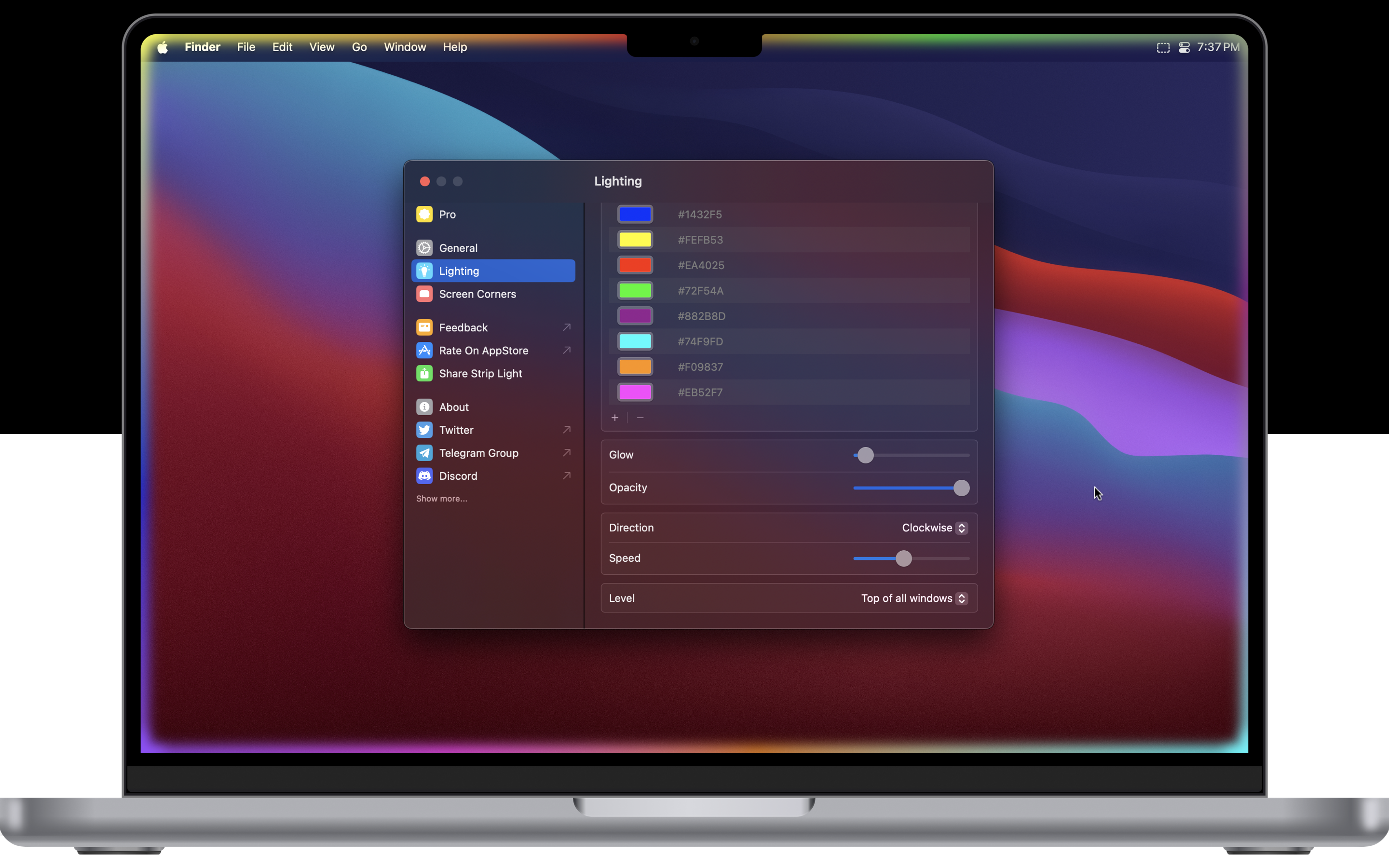Click Rate On AppStore
Viewport: 1389px width, 868px height.
(493, 350)
